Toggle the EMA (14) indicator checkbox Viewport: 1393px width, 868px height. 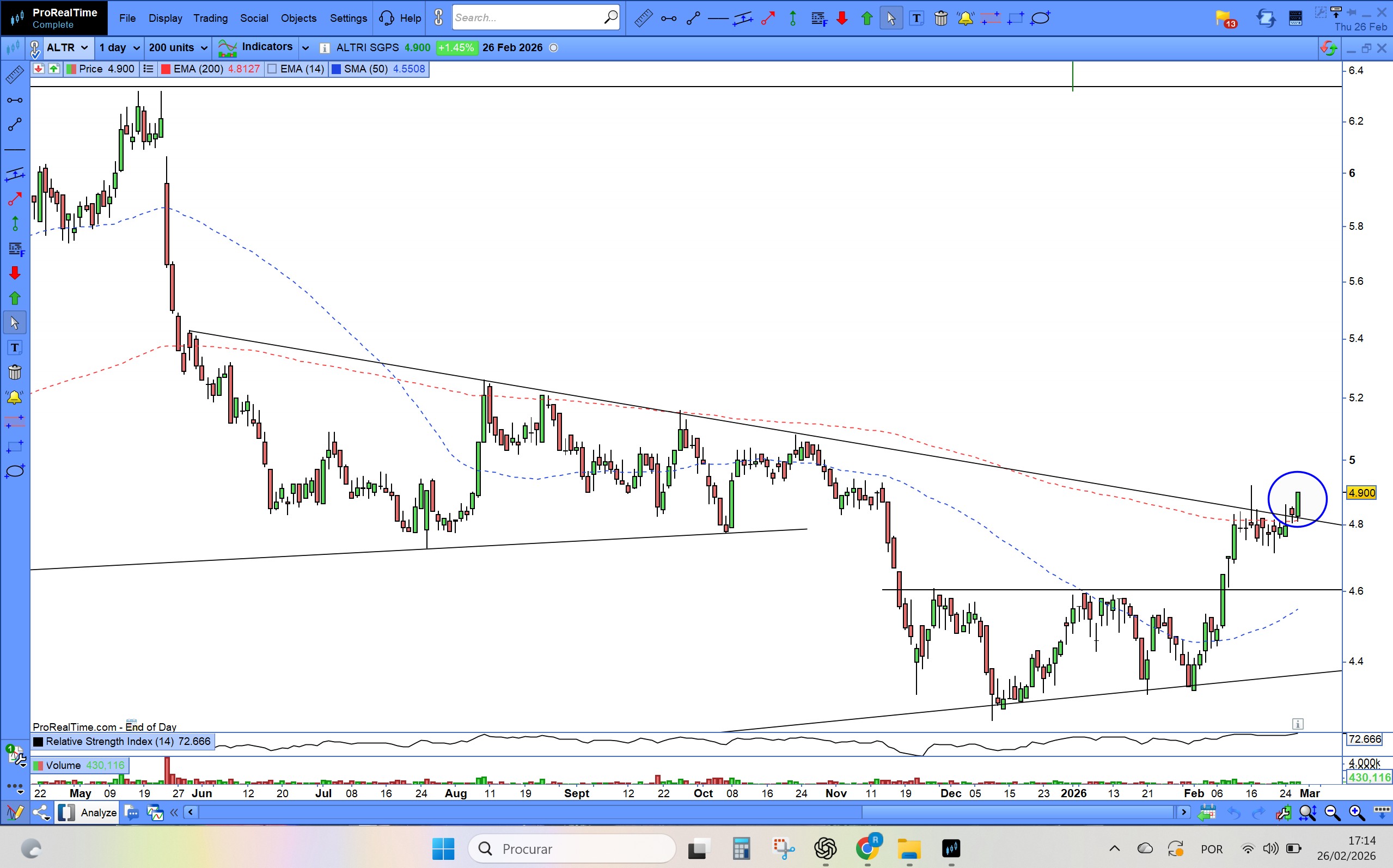pos(273,69)
